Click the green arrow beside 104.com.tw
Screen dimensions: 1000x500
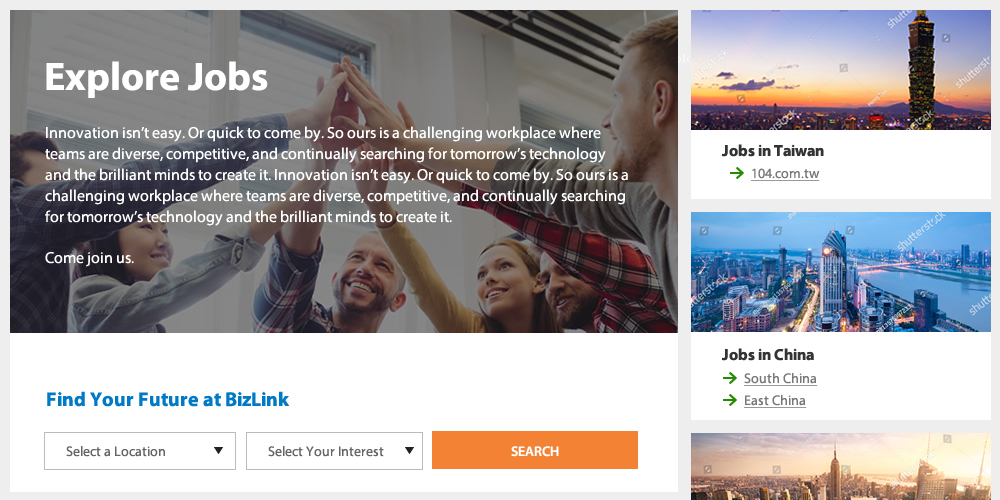[x=737, y=173]
